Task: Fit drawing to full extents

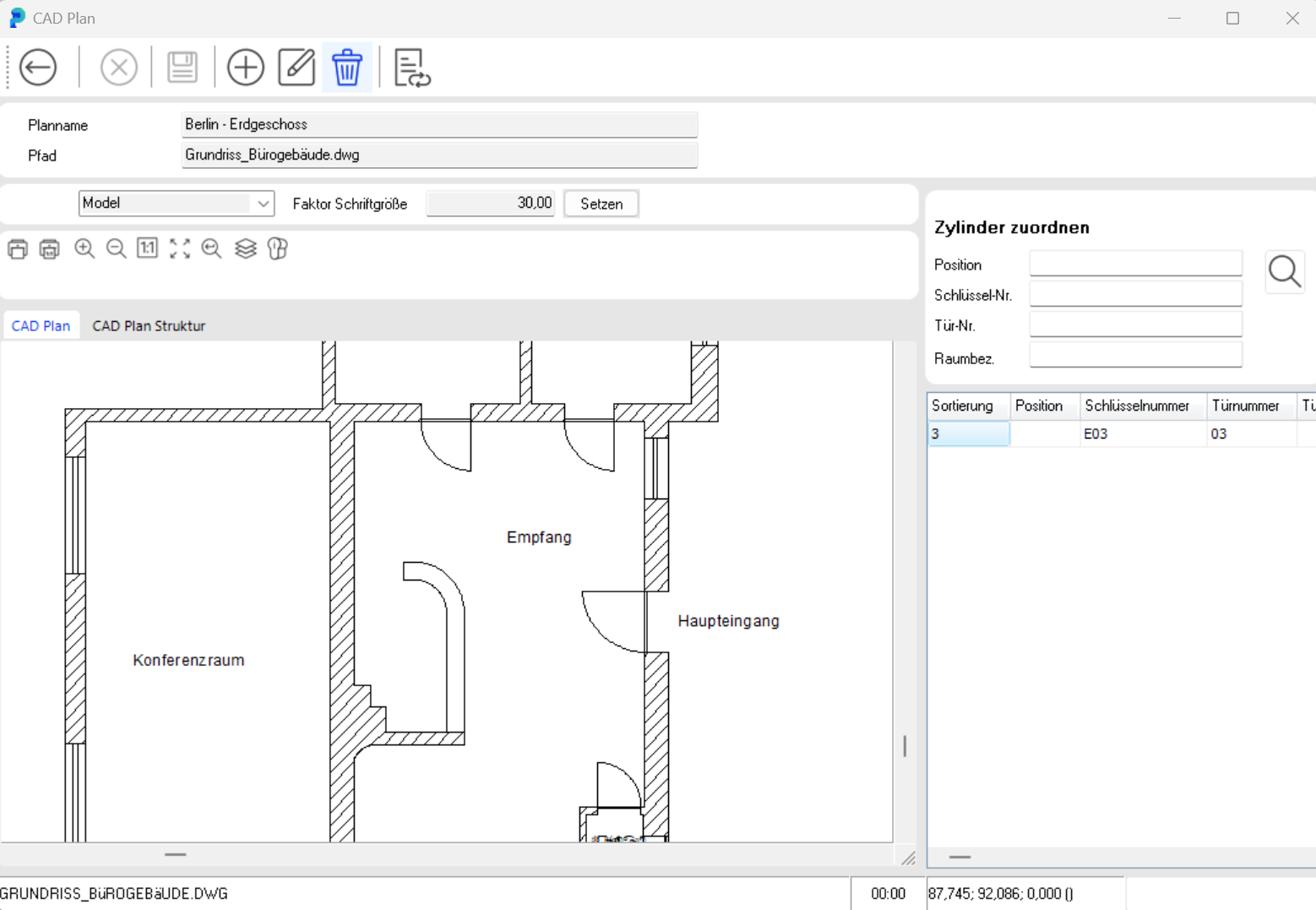Action: click(180, 248)
